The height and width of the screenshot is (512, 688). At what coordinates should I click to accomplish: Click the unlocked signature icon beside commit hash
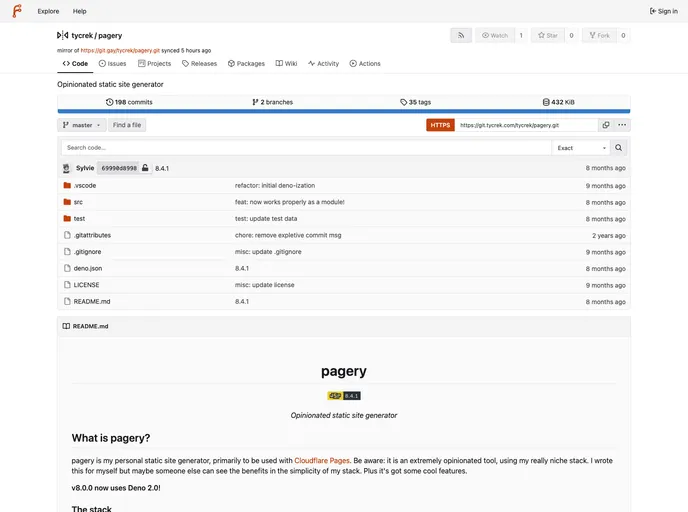coord(145,168)
